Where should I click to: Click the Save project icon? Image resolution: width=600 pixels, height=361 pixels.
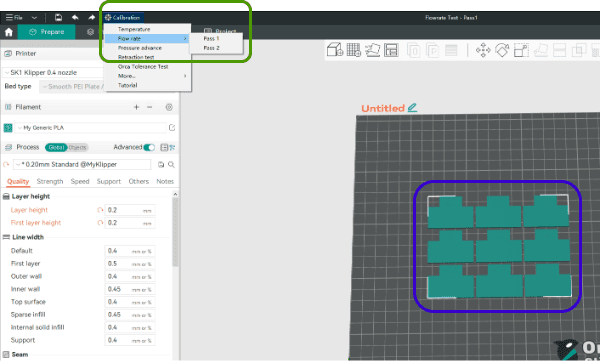click(58, 18)
